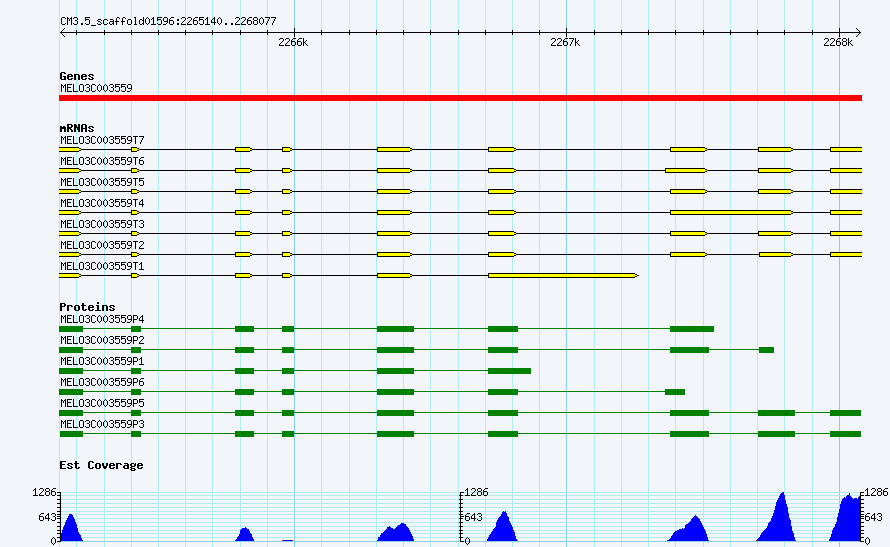Click the long merged exon of transcript T4

pos(732,213)
